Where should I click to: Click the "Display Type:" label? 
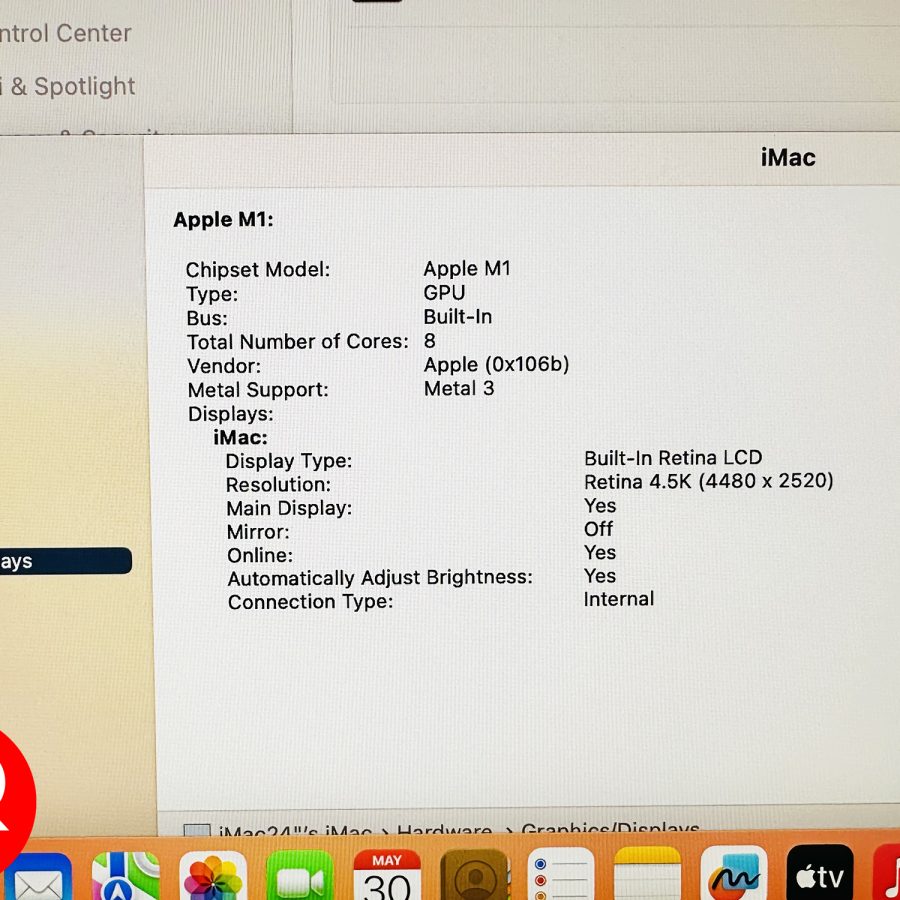(x=289, y=461)
